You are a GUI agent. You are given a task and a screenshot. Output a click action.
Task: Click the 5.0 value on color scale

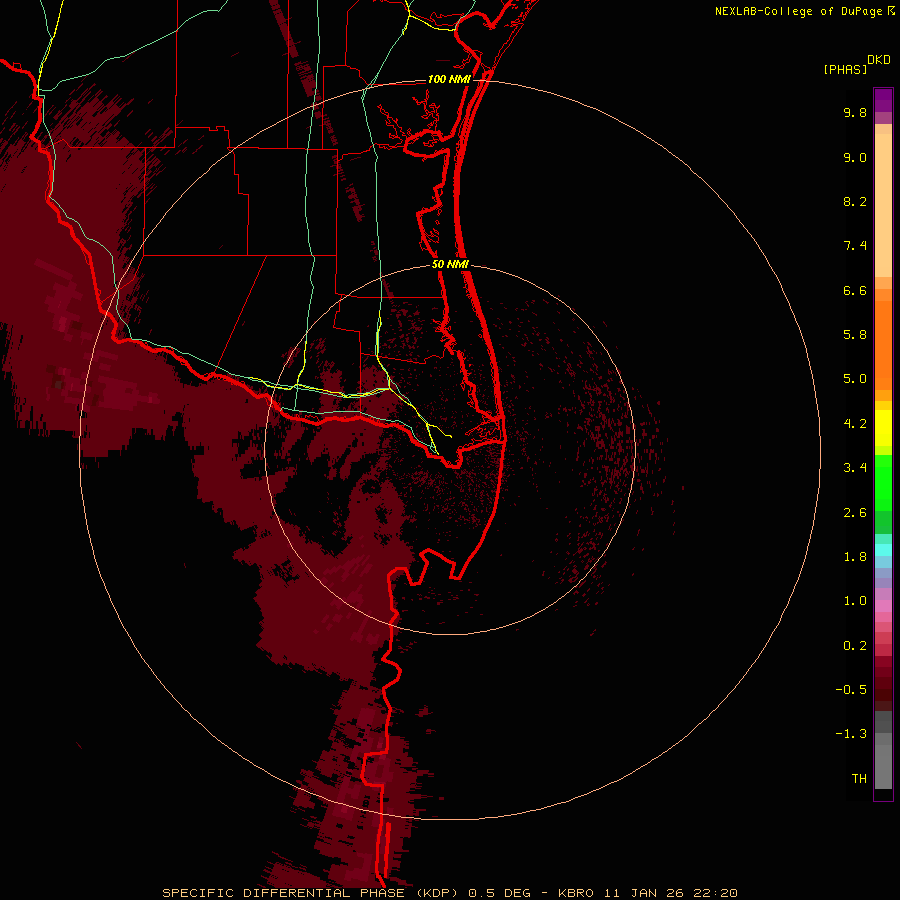[855, 379]
